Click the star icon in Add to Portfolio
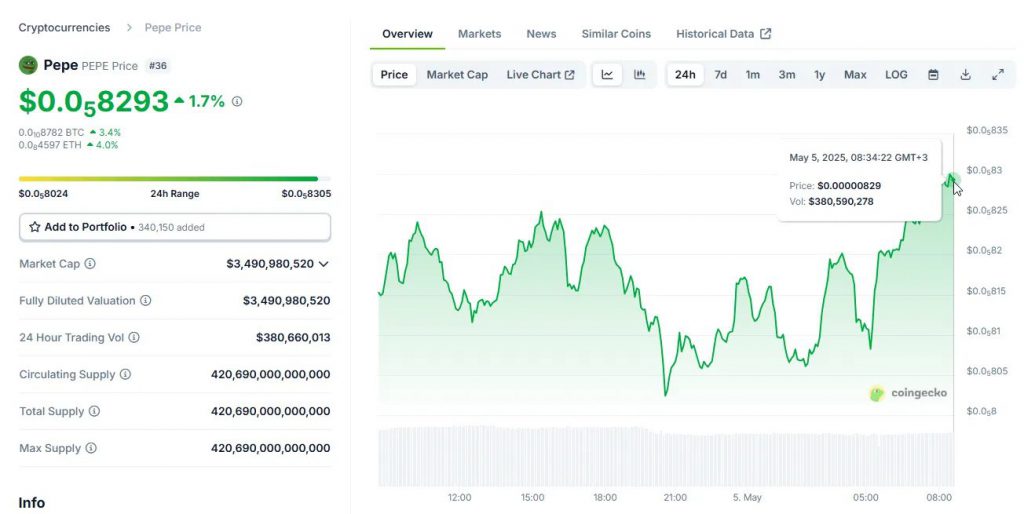The height and width of the screenshot is (514, 1024). tap(35, 227)
